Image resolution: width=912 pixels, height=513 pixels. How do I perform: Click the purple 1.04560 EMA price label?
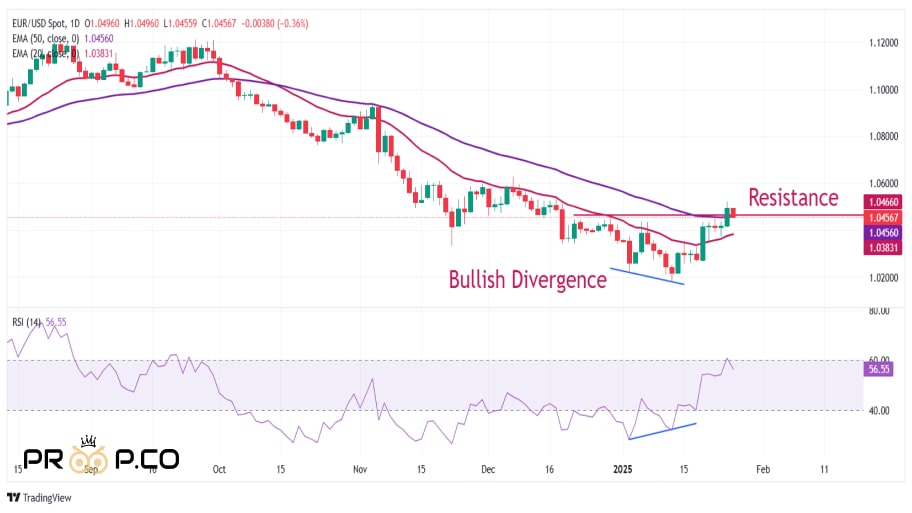coord(883,233)
